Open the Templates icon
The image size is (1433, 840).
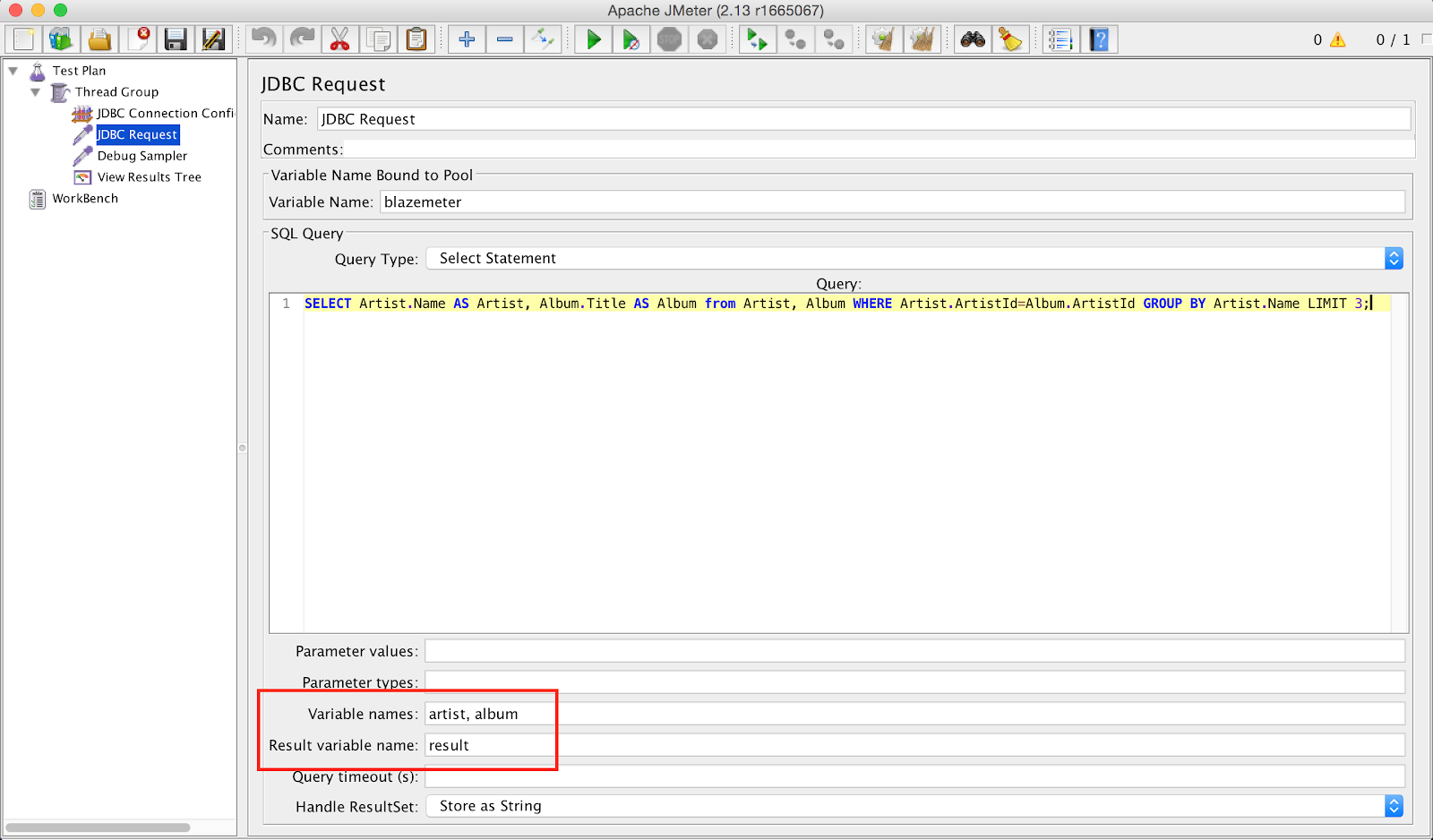[x=61, y=39]
